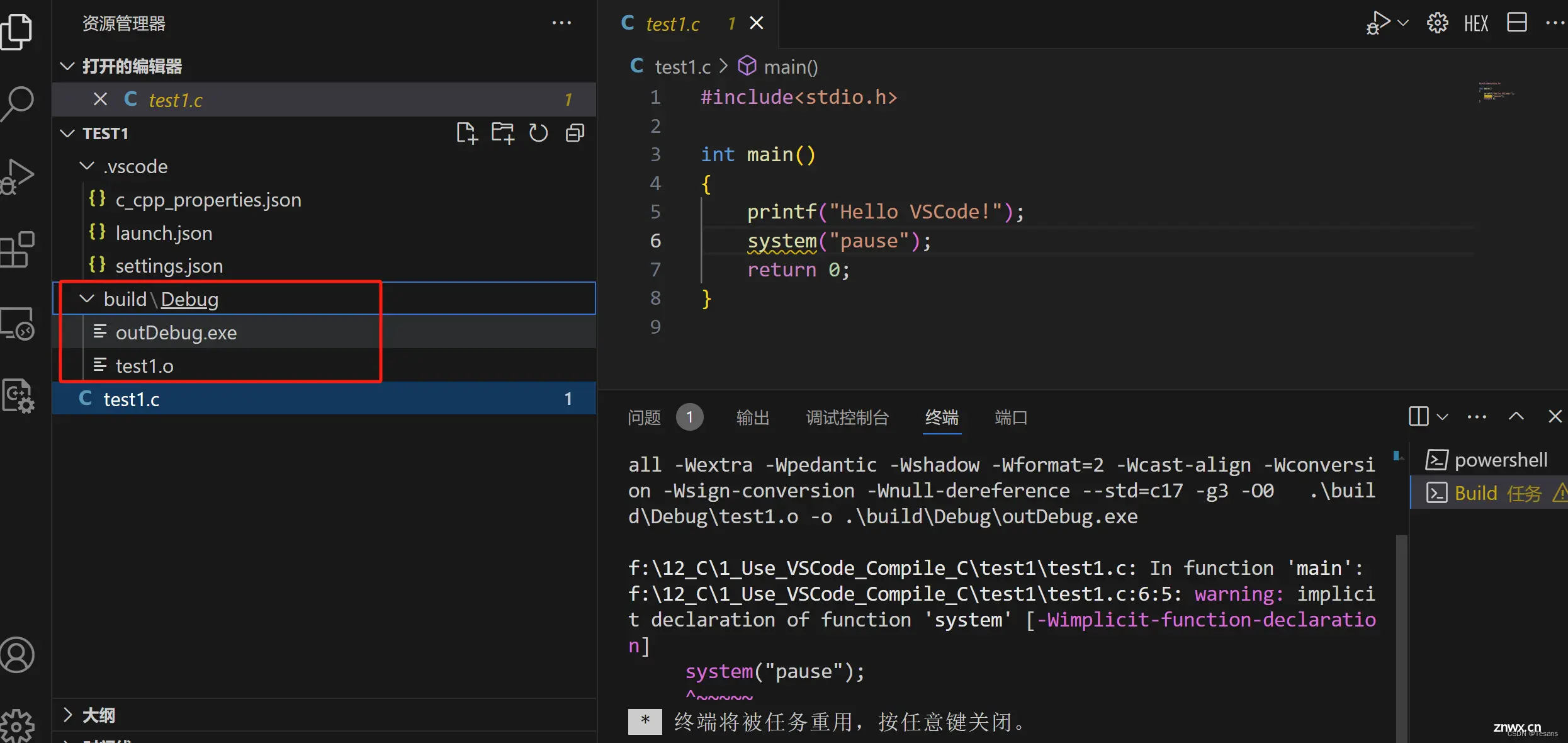The height and width of the screenshot is (743, 1568).
Task: Open the Search view in activity bar
Action: (x=18, y=104)
